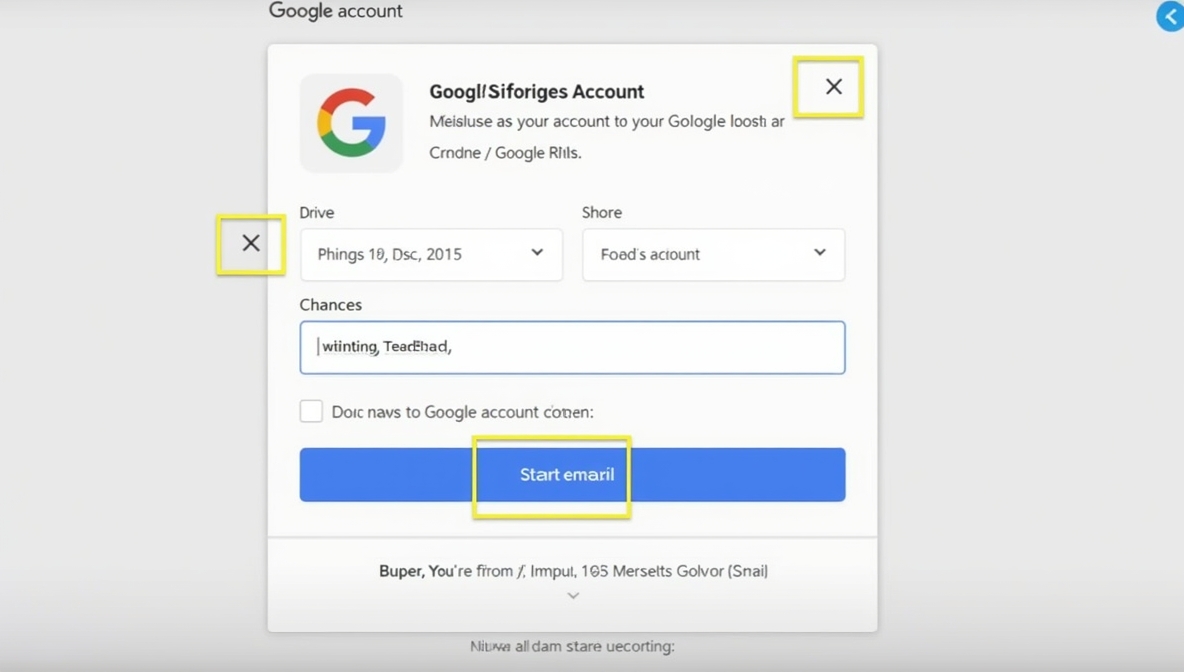
Task: Tick the "Doic navs to Google account" checkbox
Action: [x=311, y=412]
